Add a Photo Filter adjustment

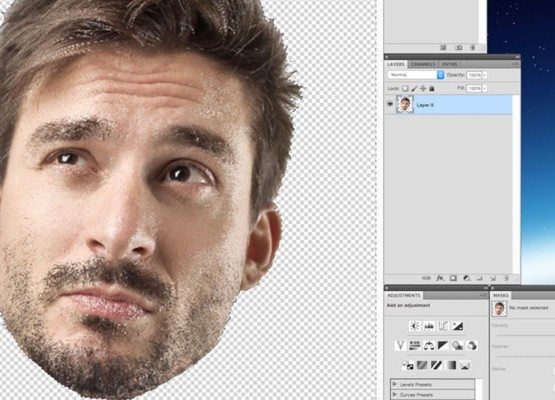coord(457,345)
